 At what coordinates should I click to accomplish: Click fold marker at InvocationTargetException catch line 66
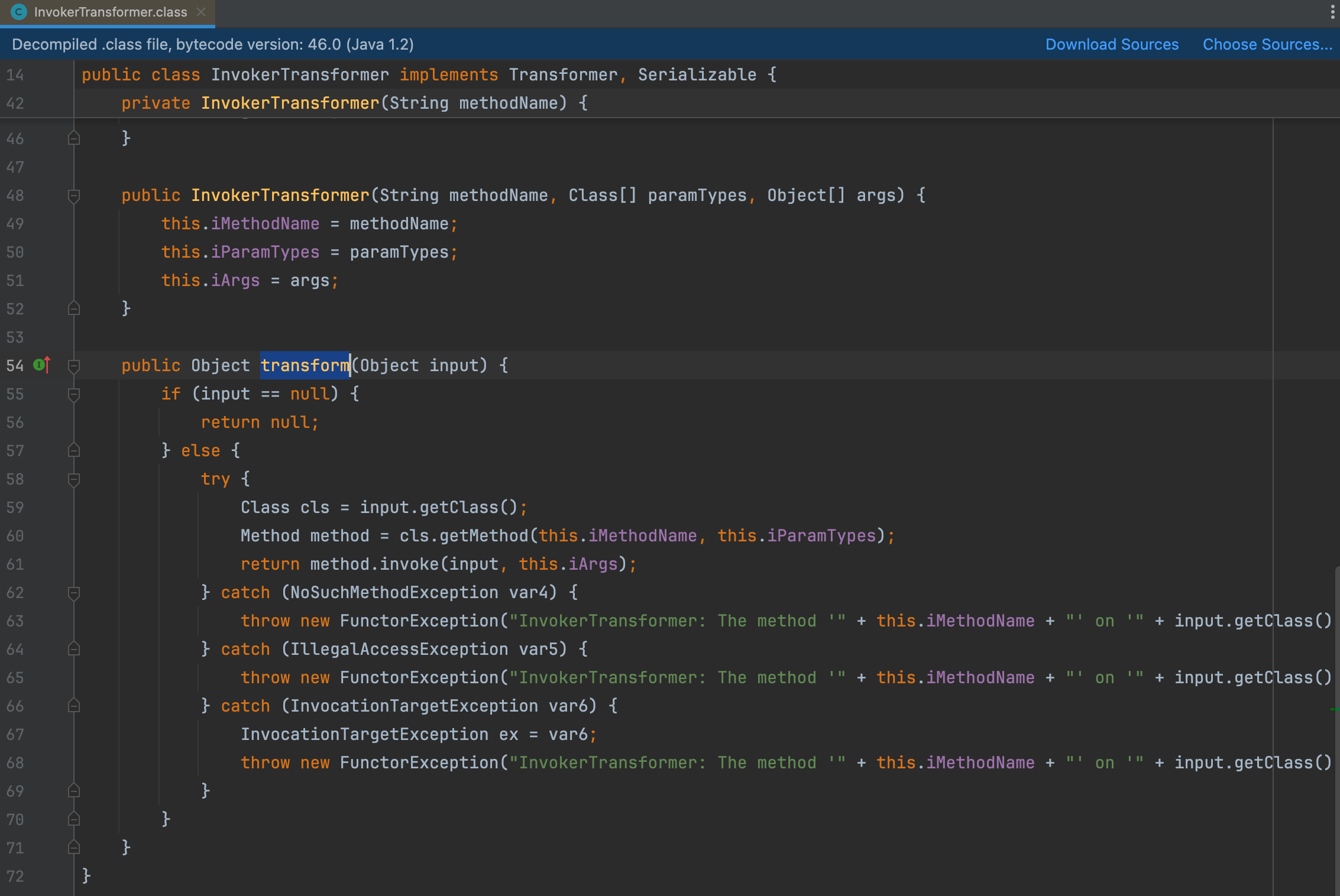click(74, 706)
